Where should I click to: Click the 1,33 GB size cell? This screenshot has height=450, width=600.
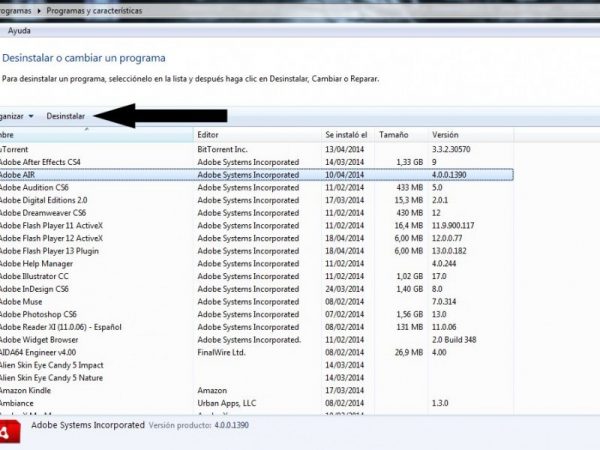[x=410, y=162]
